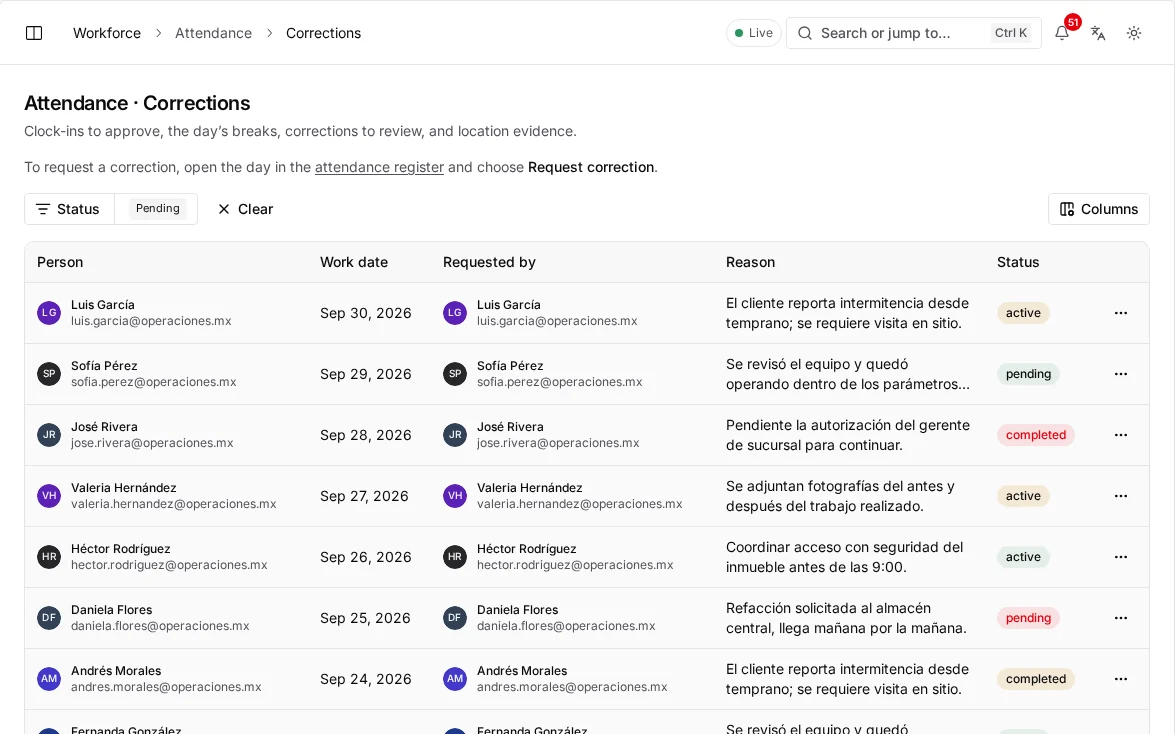This screenshot has height=734, width=1175.
Task: Sort by Work date column header
Action: point(354,262)
